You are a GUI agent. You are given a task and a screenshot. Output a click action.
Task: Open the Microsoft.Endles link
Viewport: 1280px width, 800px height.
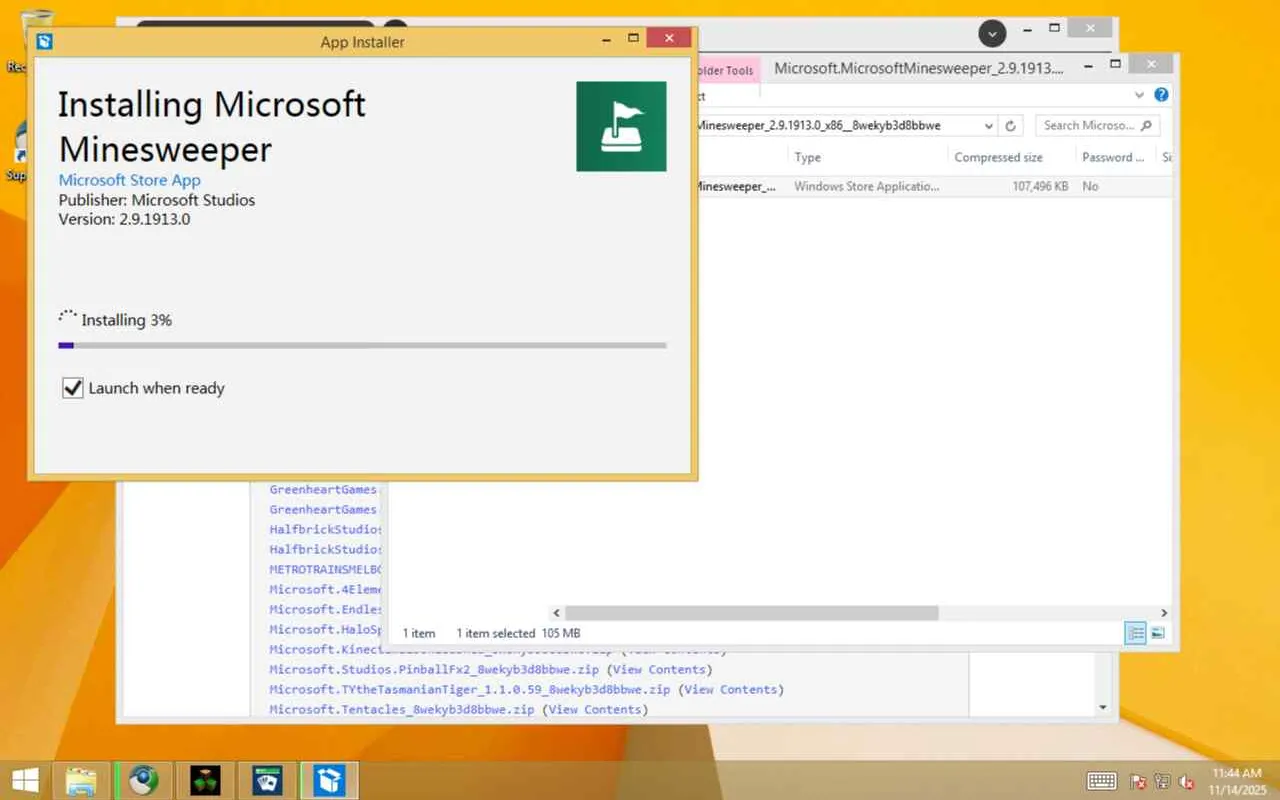pos(325,609)
